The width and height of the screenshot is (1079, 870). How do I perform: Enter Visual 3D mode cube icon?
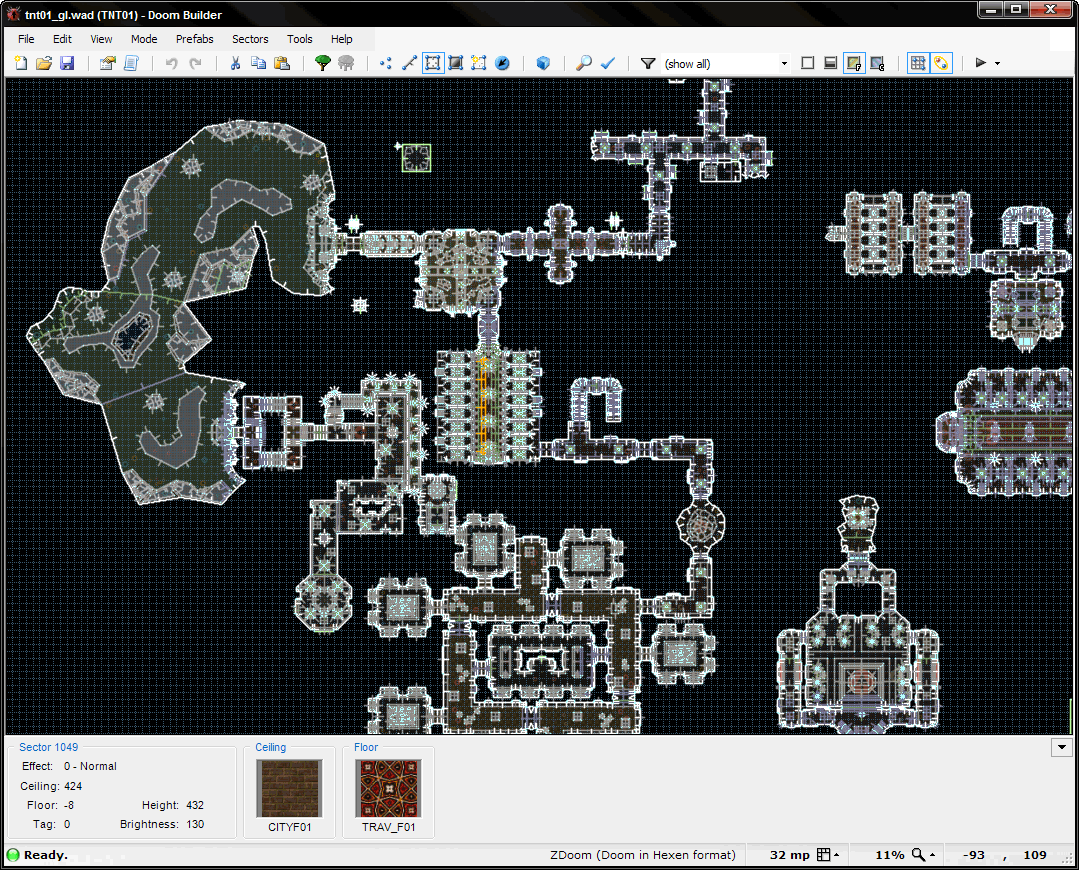(543, 63)
